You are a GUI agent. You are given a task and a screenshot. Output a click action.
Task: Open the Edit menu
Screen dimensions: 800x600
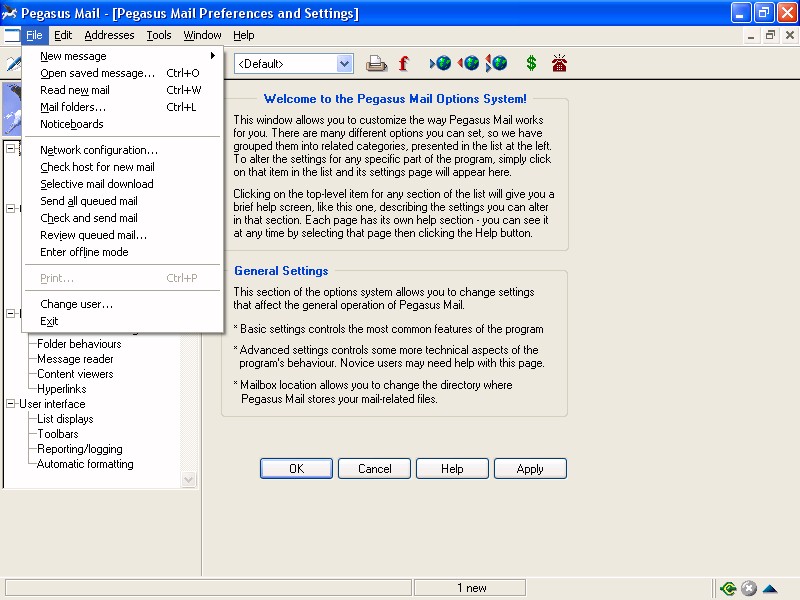click(x=63, y=35)
